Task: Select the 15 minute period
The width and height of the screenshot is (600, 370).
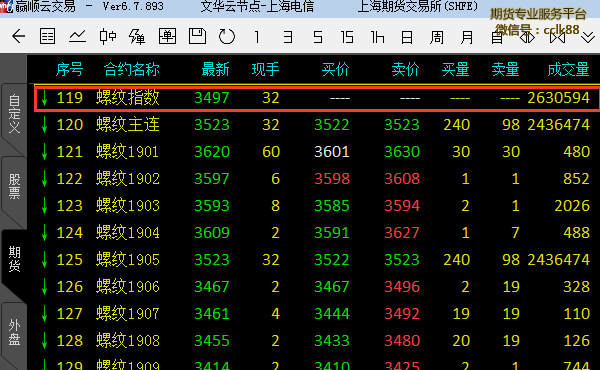Action: [x=347, y=37]
